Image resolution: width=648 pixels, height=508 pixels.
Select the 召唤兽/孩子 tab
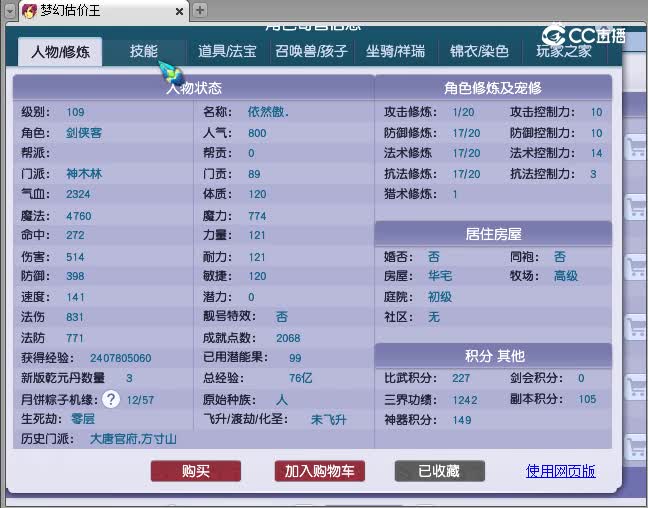(312, 51)
